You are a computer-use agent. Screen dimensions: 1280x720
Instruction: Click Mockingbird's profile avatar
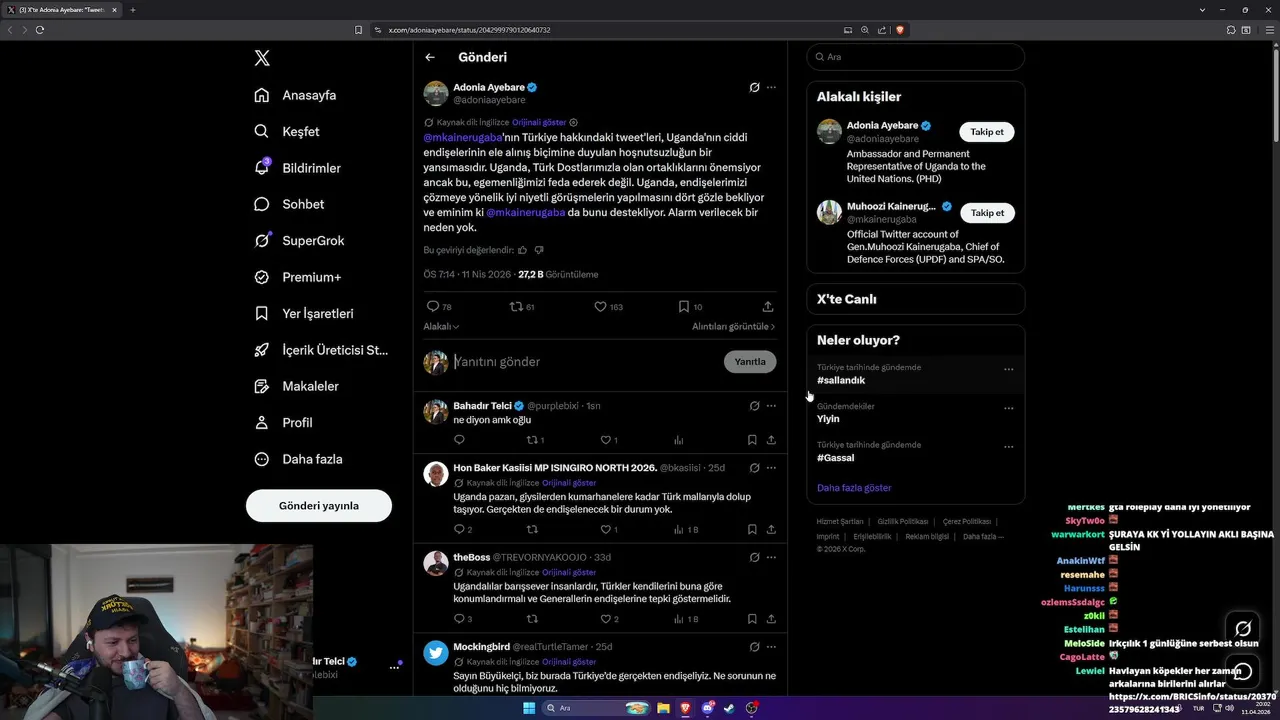(x=435, y=653)
